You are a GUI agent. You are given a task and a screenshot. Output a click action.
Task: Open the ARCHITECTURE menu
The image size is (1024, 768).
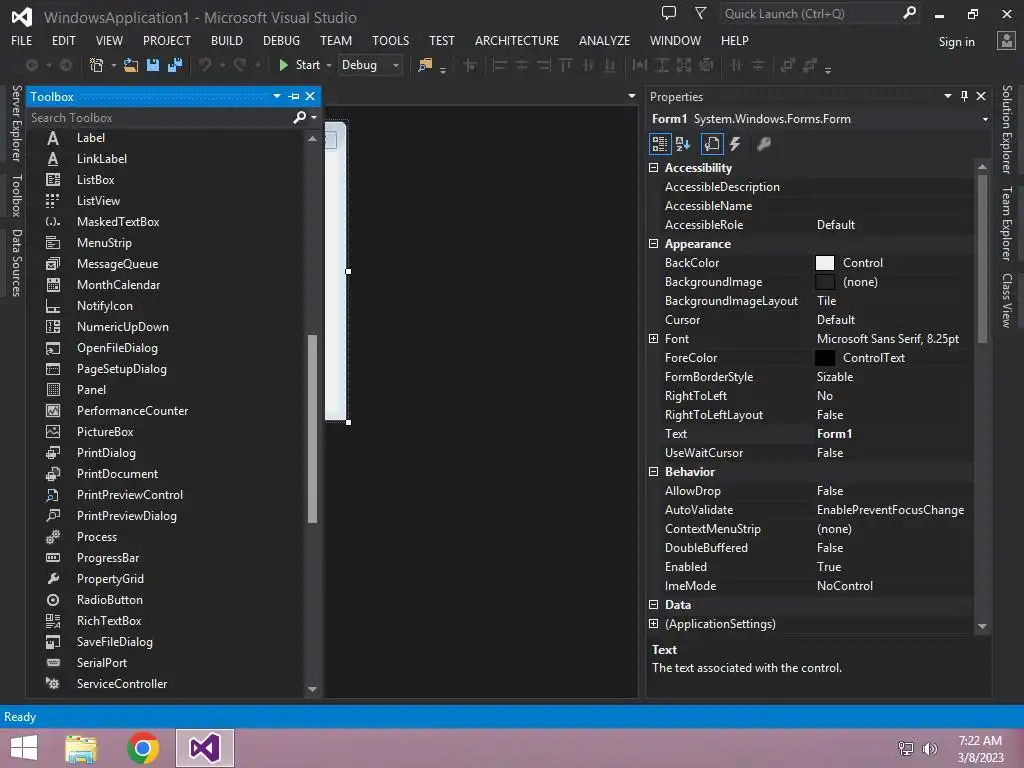[517, 40]
